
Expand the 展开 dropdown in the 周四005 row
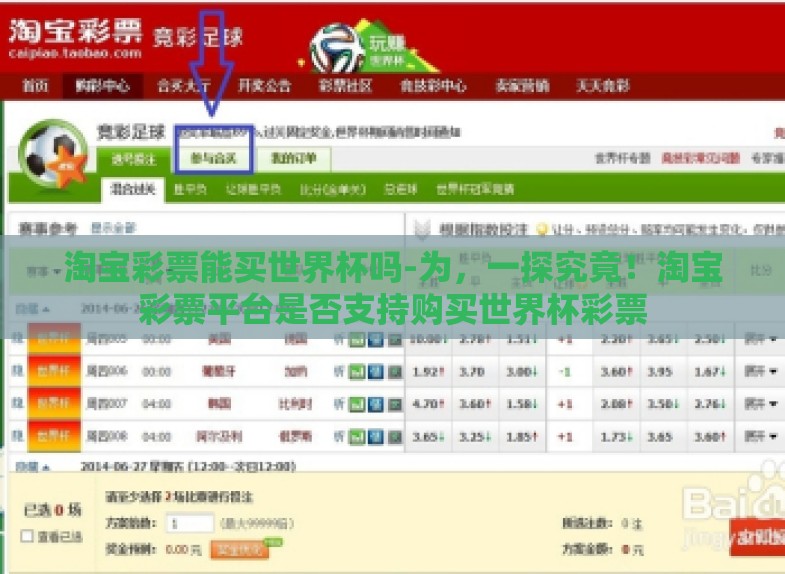pos(760,340)
